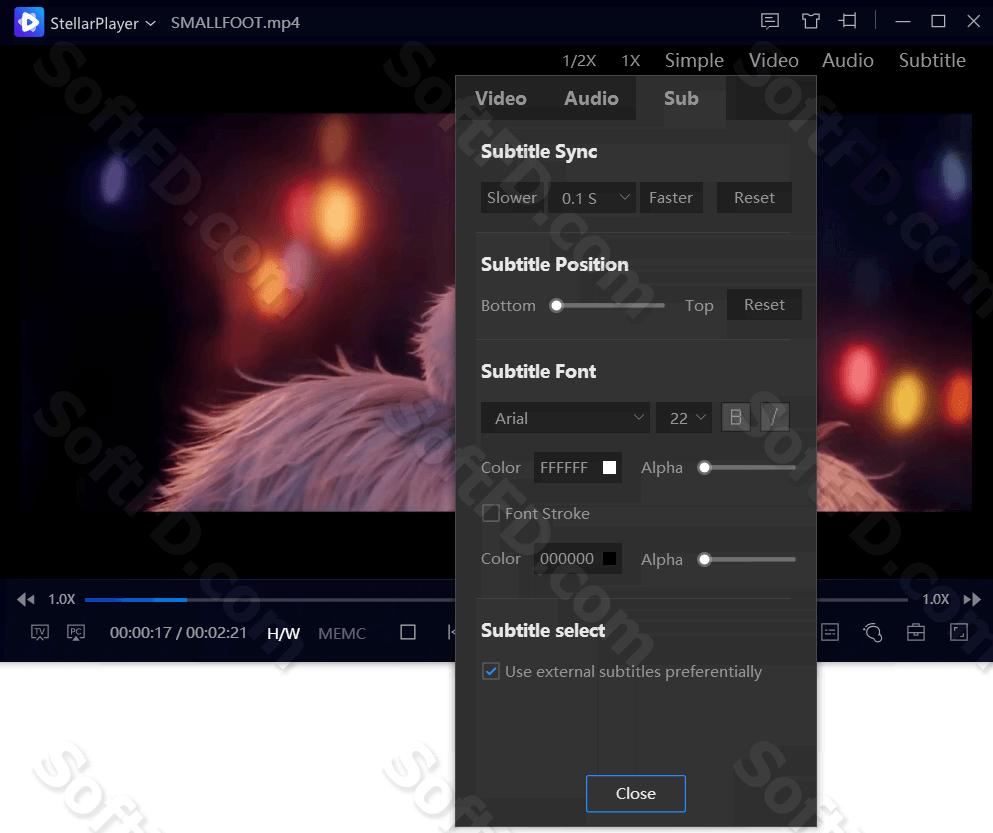
Task: Click the Subtitle Position slider handle
Action: 557,306
